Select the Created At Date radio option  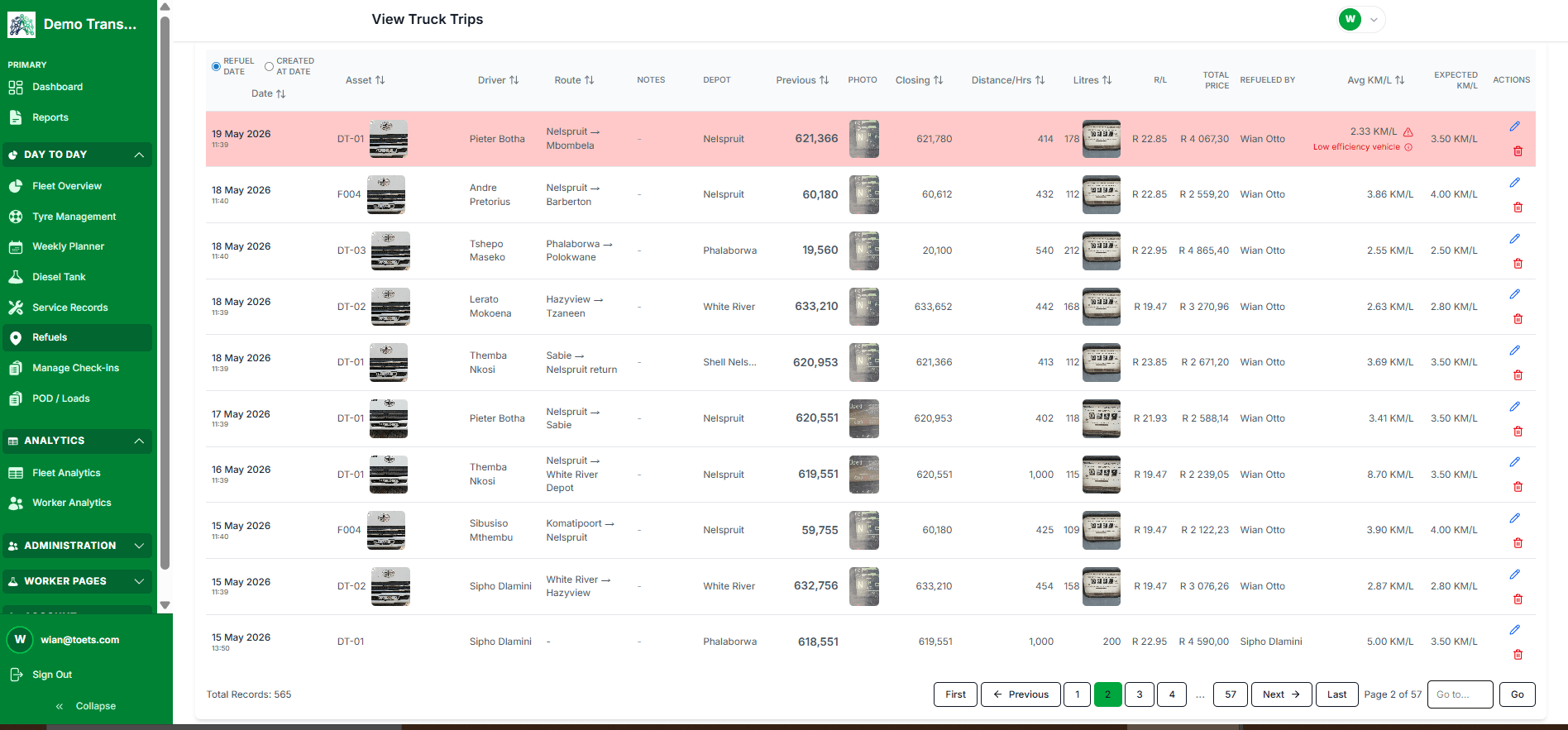pyautogui.click(x=269, y=66)
